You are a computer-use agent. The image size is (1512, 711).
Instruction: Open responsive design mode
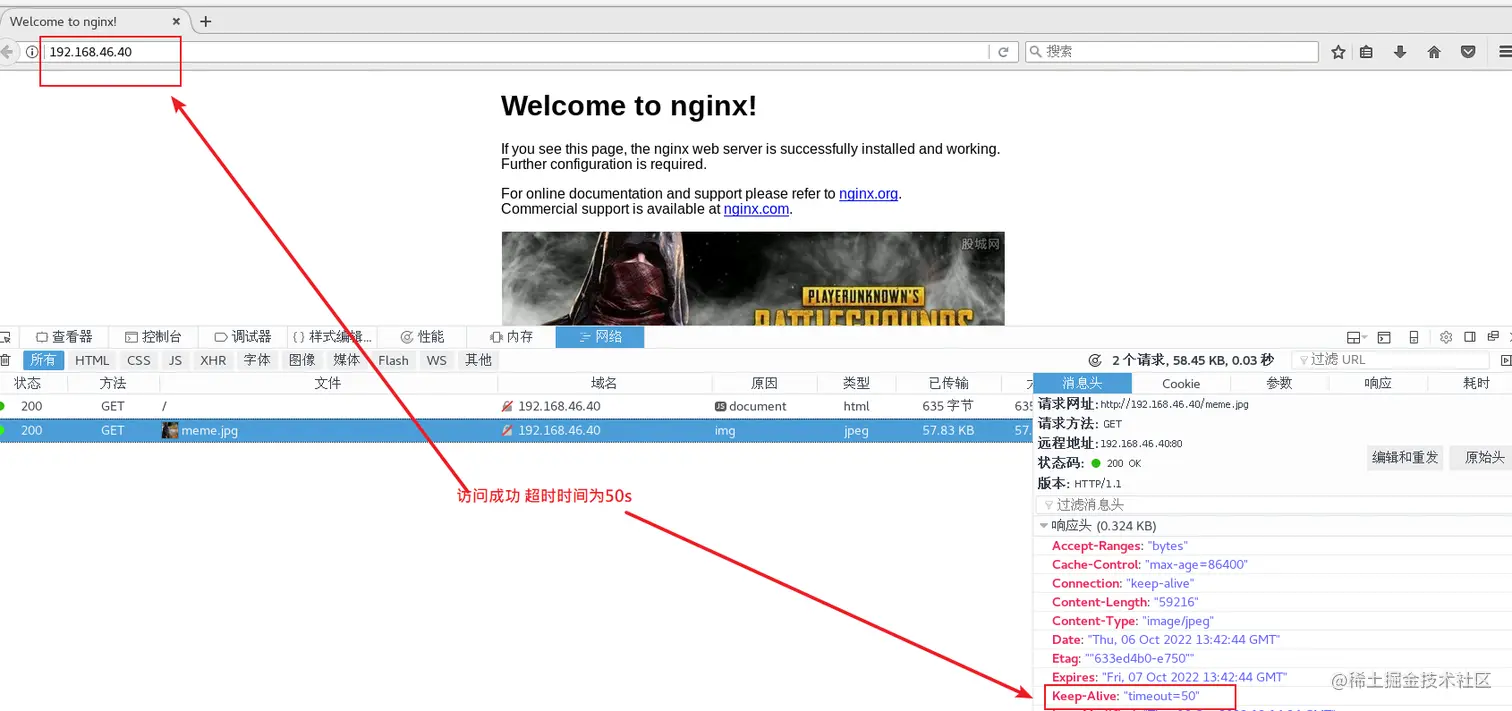pyautogui.click(x=1412, y=337)
